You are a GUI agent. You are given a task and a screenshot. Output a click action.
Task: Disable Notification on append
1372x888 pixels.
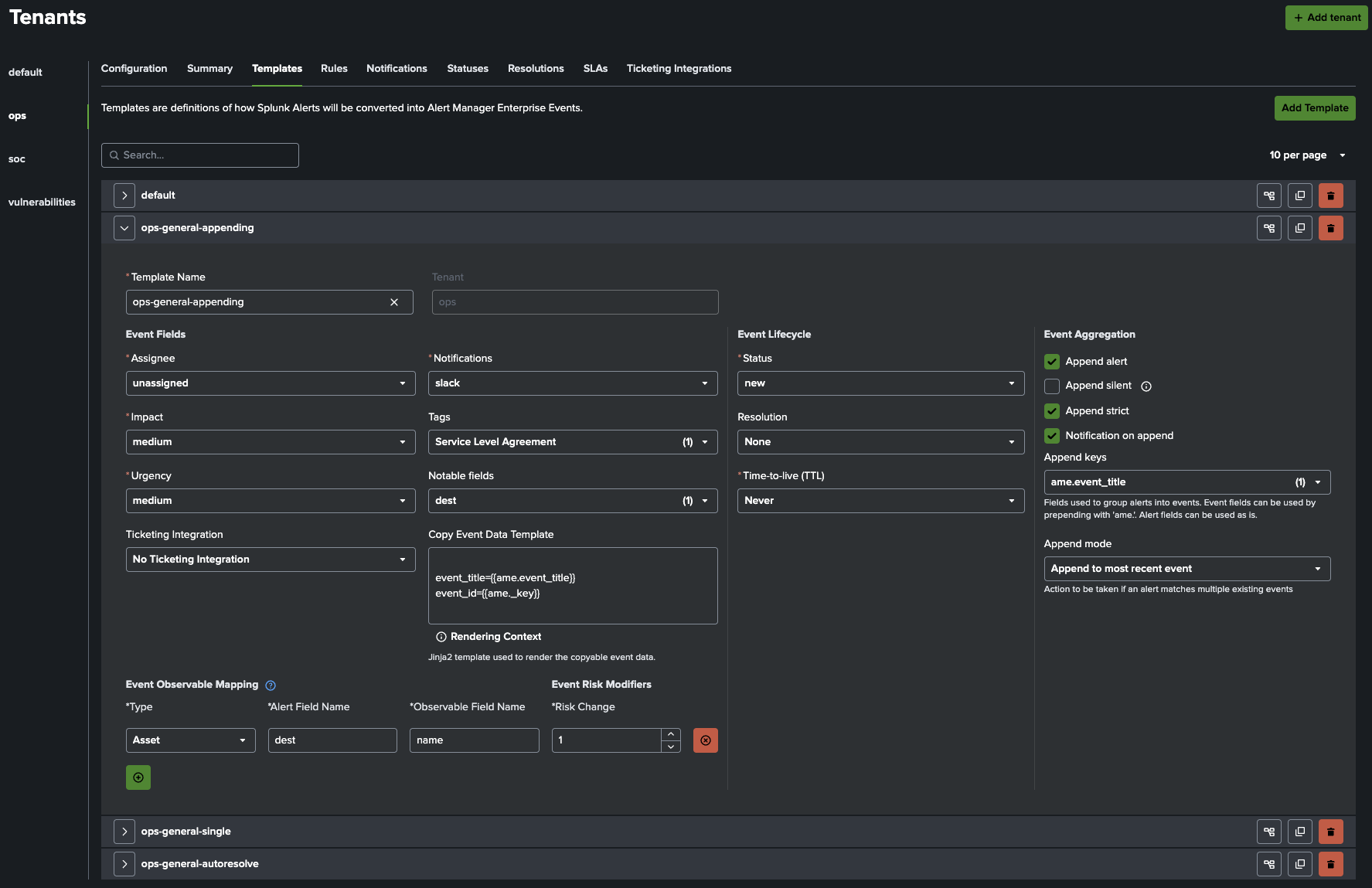[x=1052, y=435]
